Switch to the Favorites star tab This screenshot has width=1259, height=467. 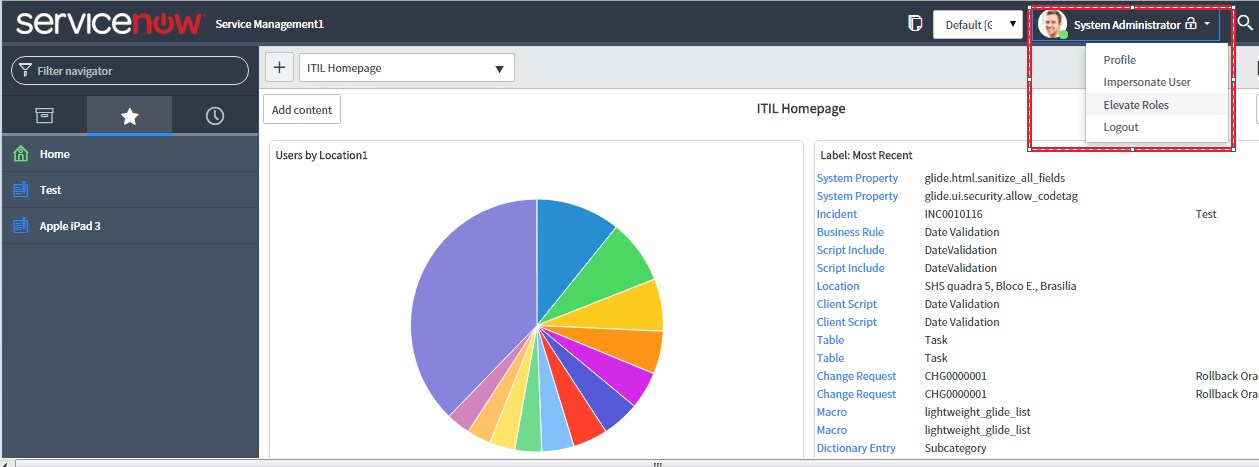tap(129, 115)
